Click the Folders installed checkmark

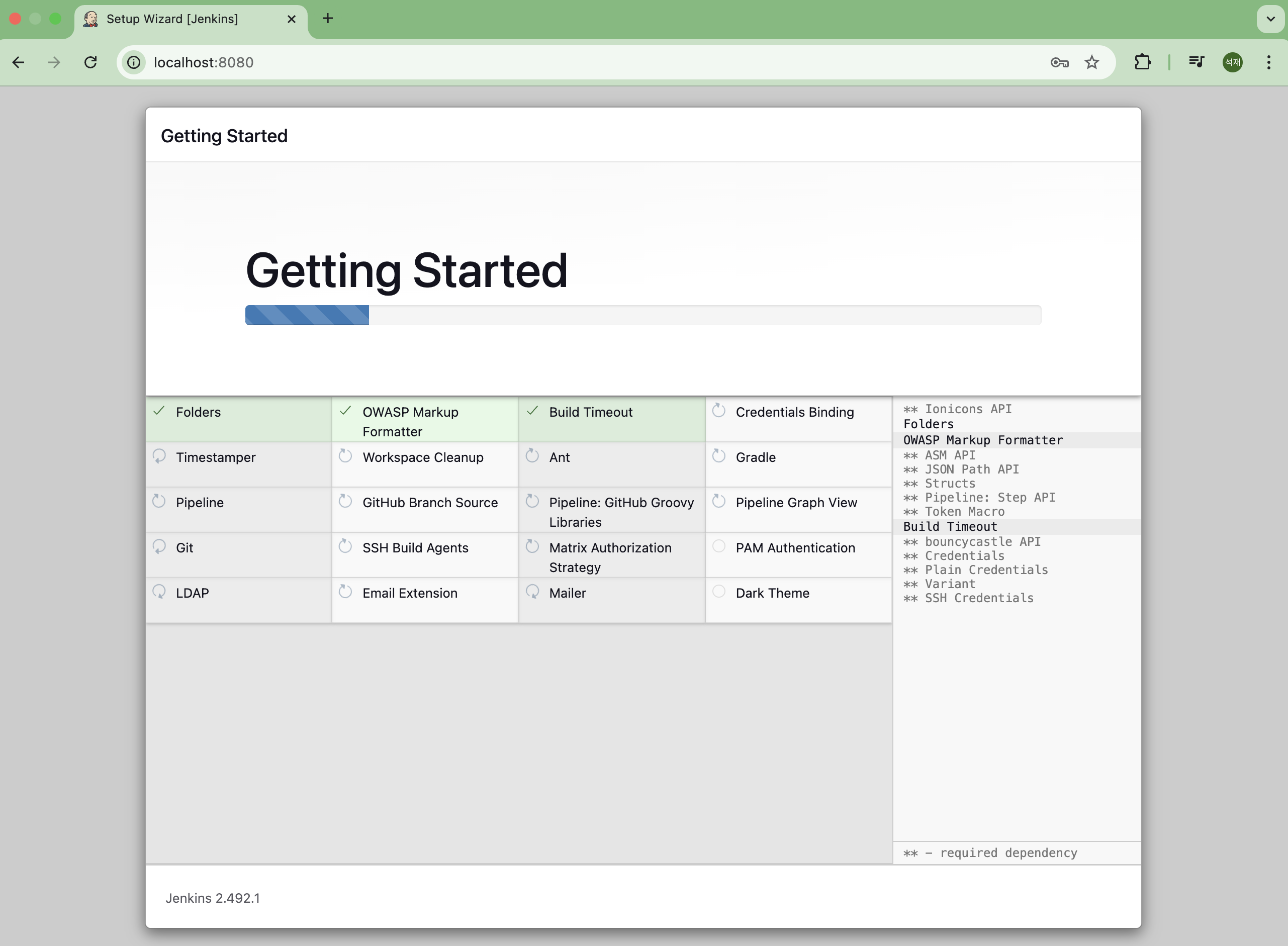[159, 411]
